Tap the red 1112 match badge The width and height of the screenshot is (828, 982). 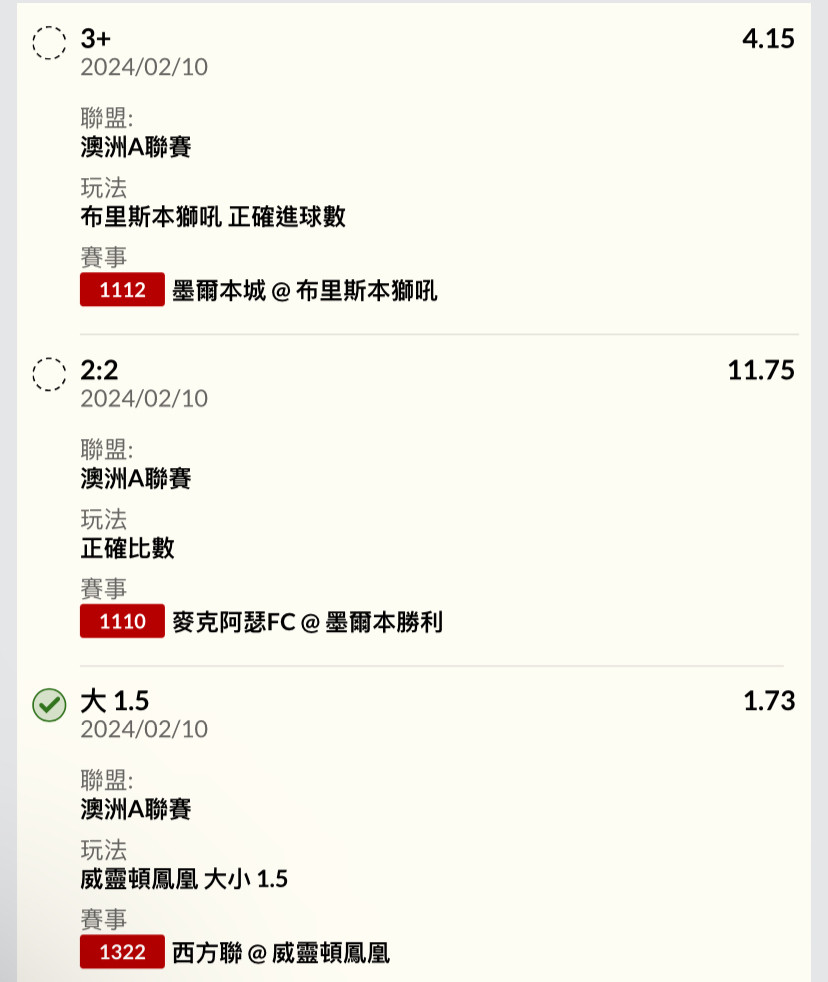122,289
